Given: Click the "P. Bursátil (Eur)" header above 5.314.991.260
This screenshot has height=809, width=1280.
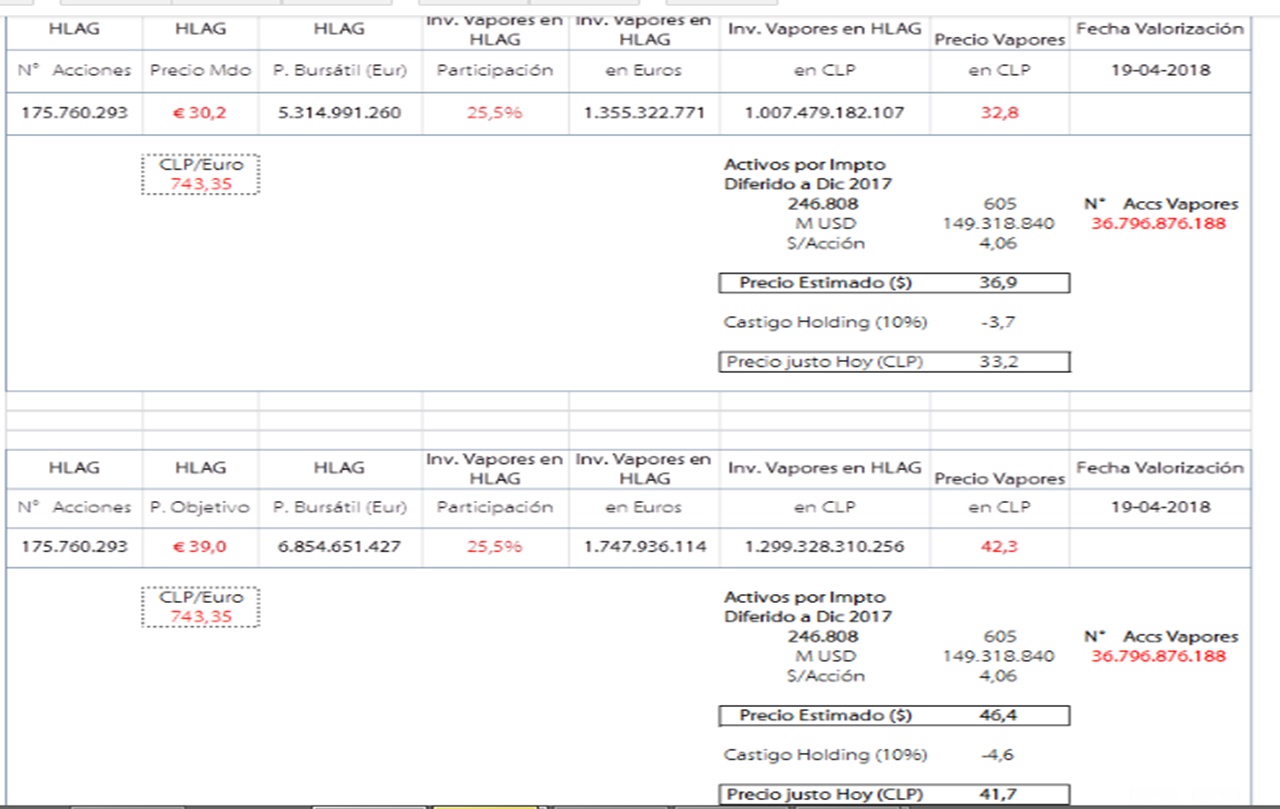Looking at the screenshot, I should 340,71.
